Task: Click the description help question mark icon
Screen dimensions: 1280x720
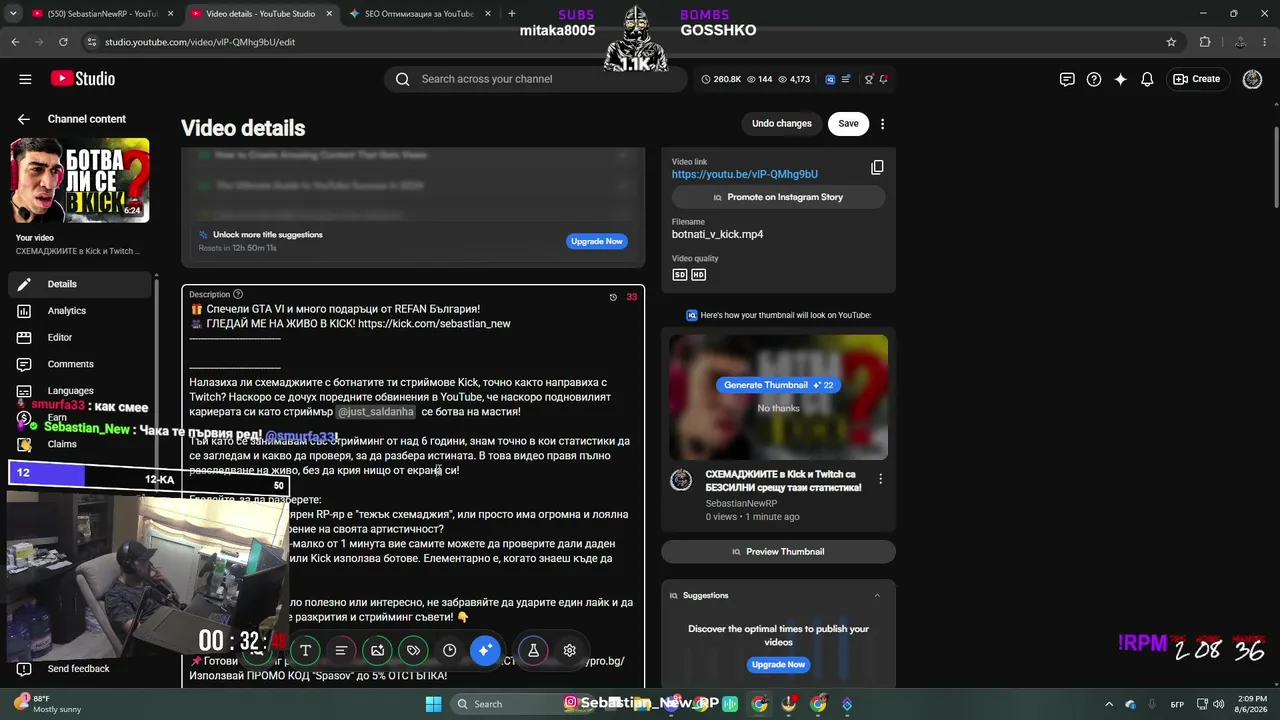Action: tap(238, 295)
